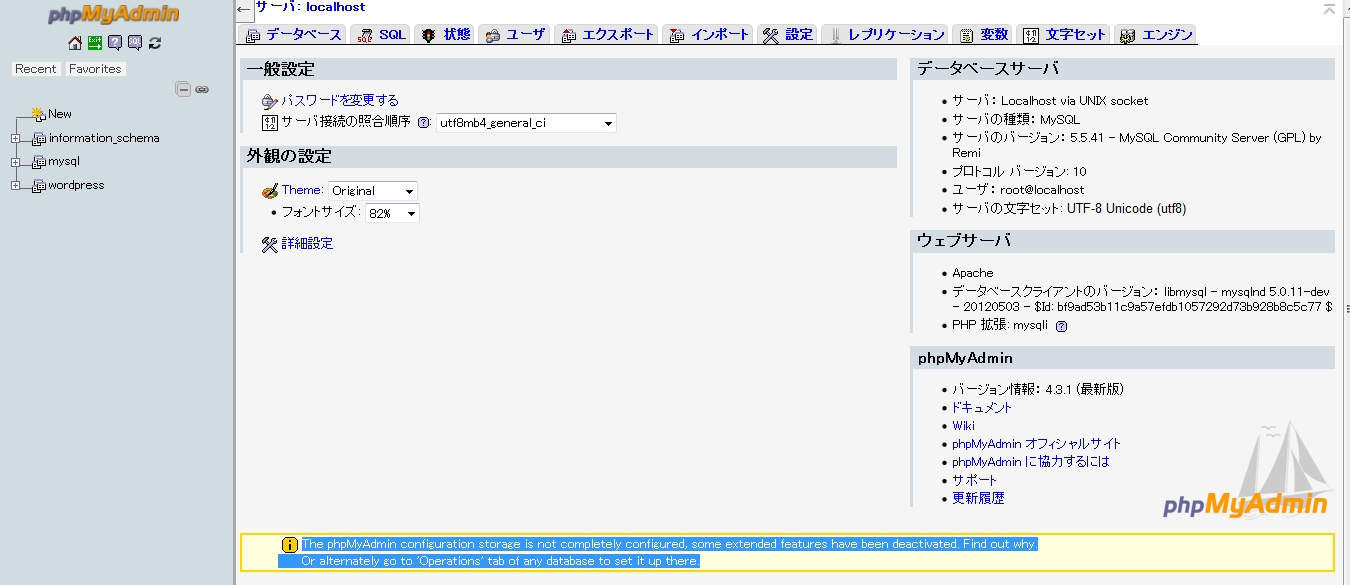Click 'Apache' web server text
The height and width of the screenshot is (585, 1350).
click(973, 273)
